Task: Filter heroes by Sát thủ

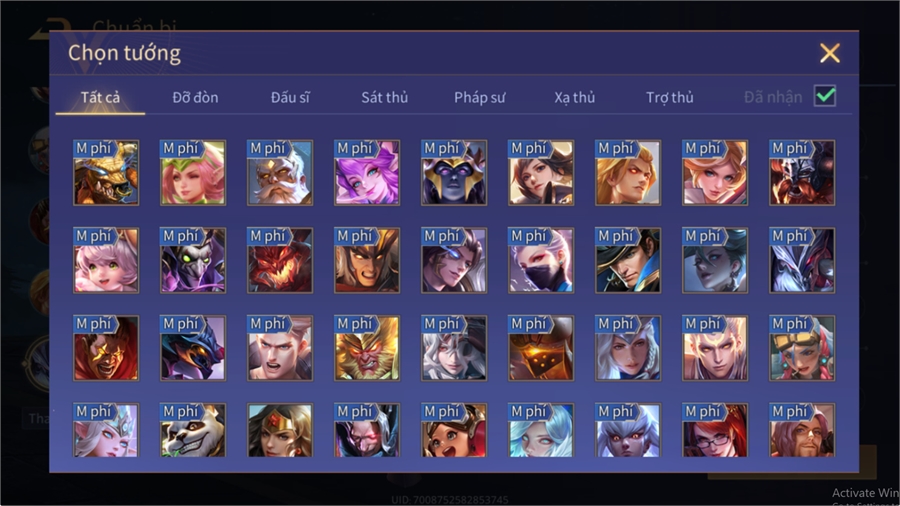Action: click(x=385, y=98)
